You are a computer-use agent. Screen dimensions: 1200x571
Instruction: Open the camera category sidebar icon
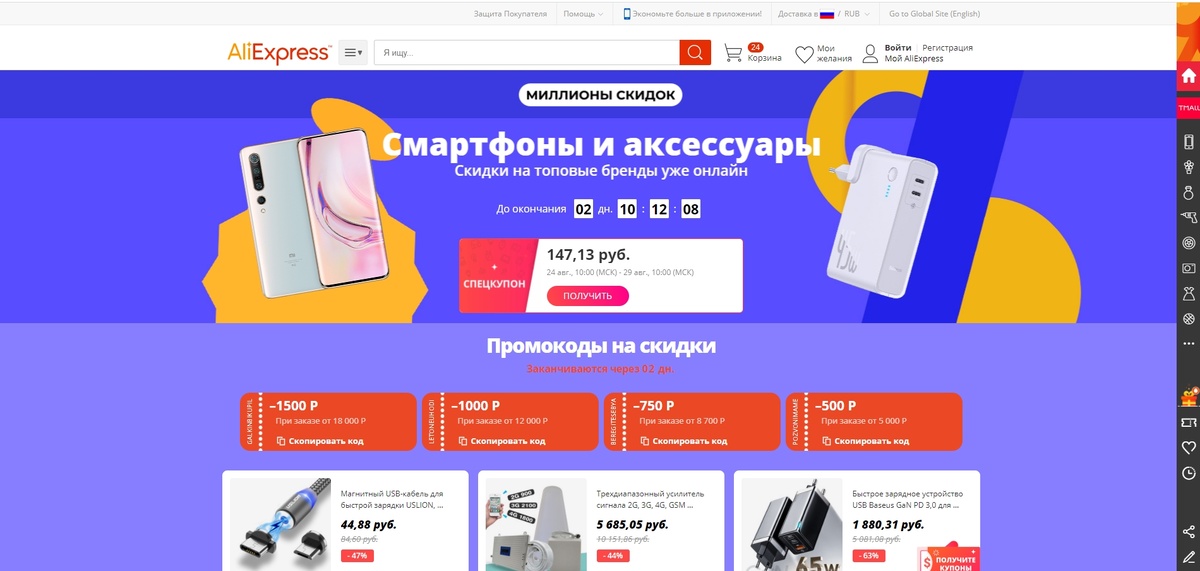(1188, 268)
